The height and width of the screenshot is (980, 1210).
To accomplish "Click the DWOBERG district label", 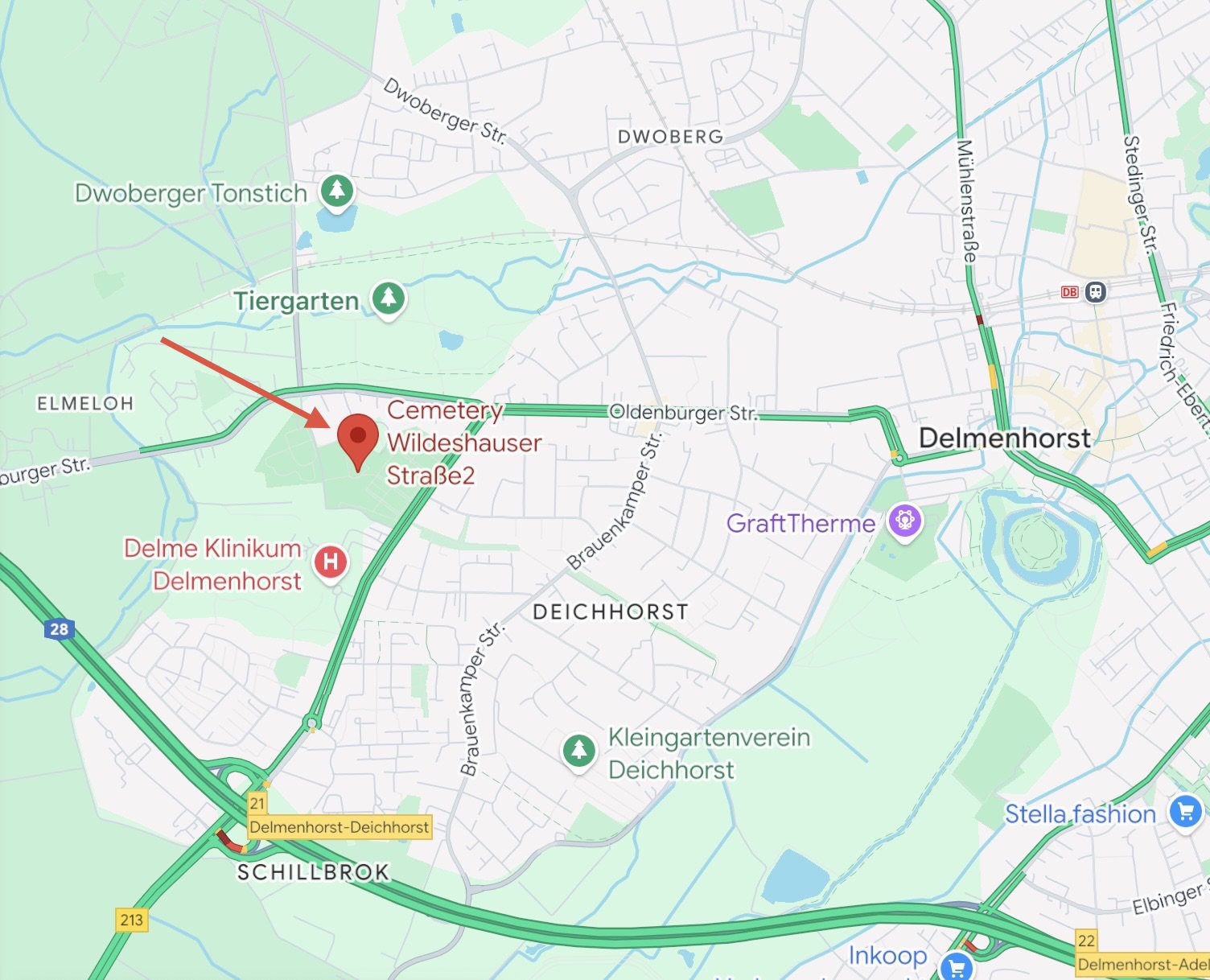I will coord(671,137).
